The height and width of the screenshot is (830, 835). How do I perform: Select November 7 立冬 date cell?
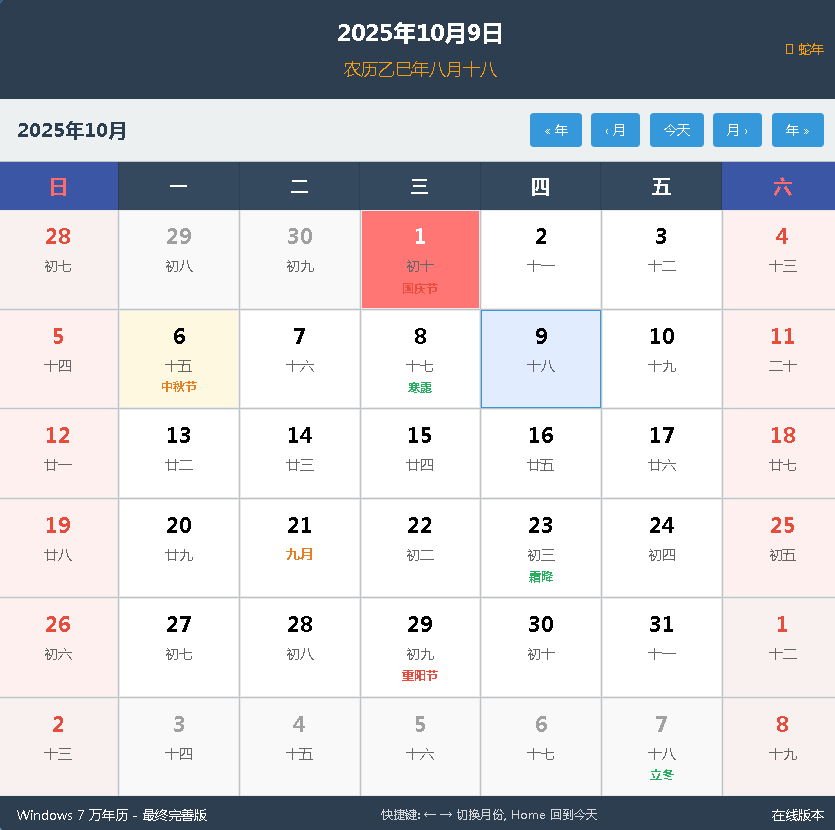point(661,746)
